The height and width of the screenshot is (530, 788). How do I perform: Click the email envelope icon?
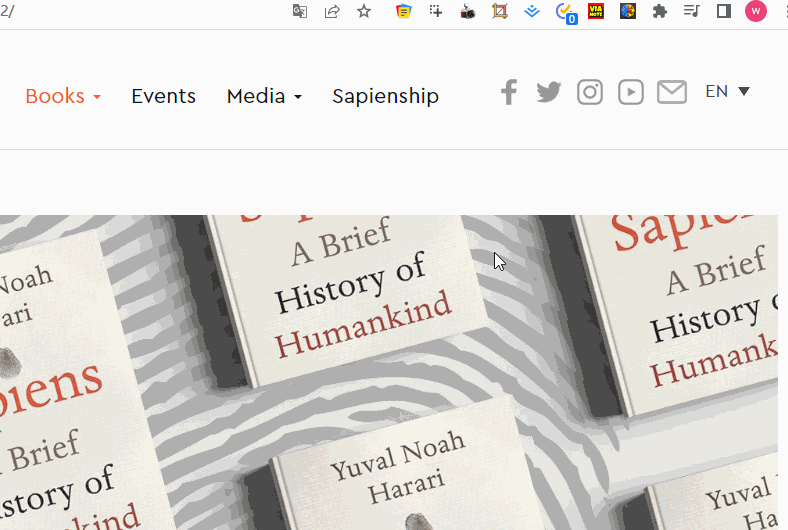(672, 92)
